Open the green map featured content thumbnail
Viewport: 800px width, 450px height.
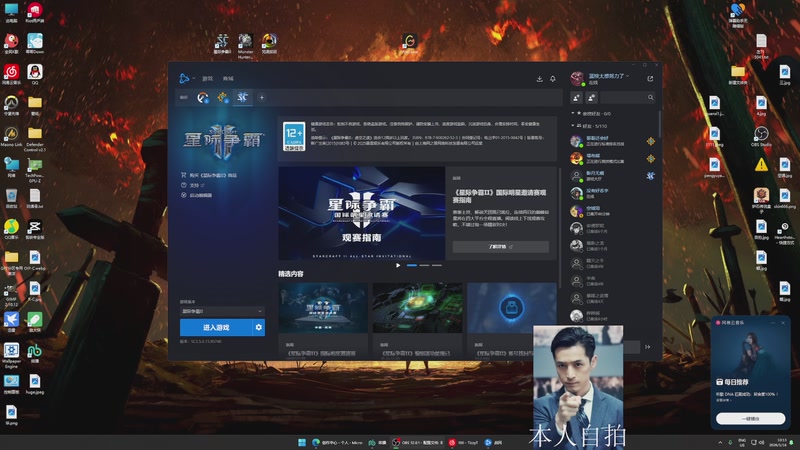(x=417, y=308)
